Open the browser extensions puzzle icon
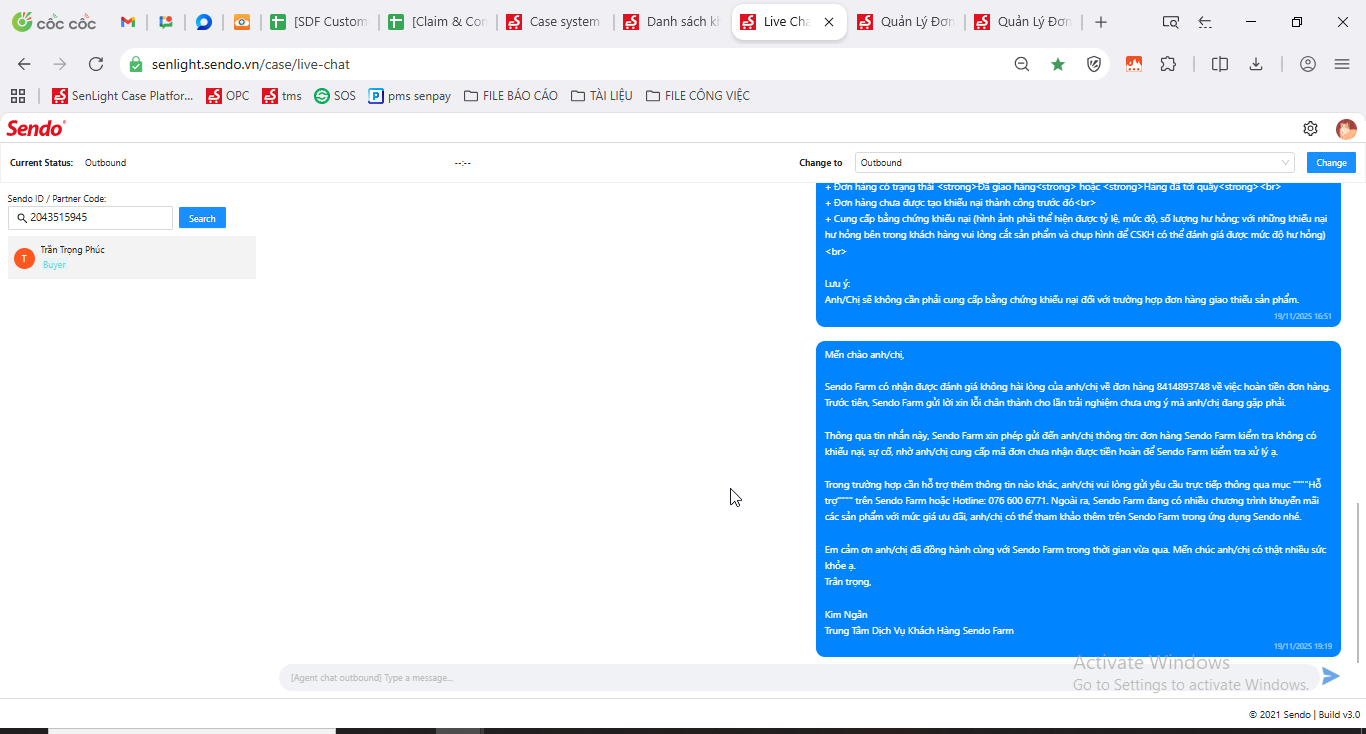The width and height of the screenshot is (1366, 734). pos(1168,64)
